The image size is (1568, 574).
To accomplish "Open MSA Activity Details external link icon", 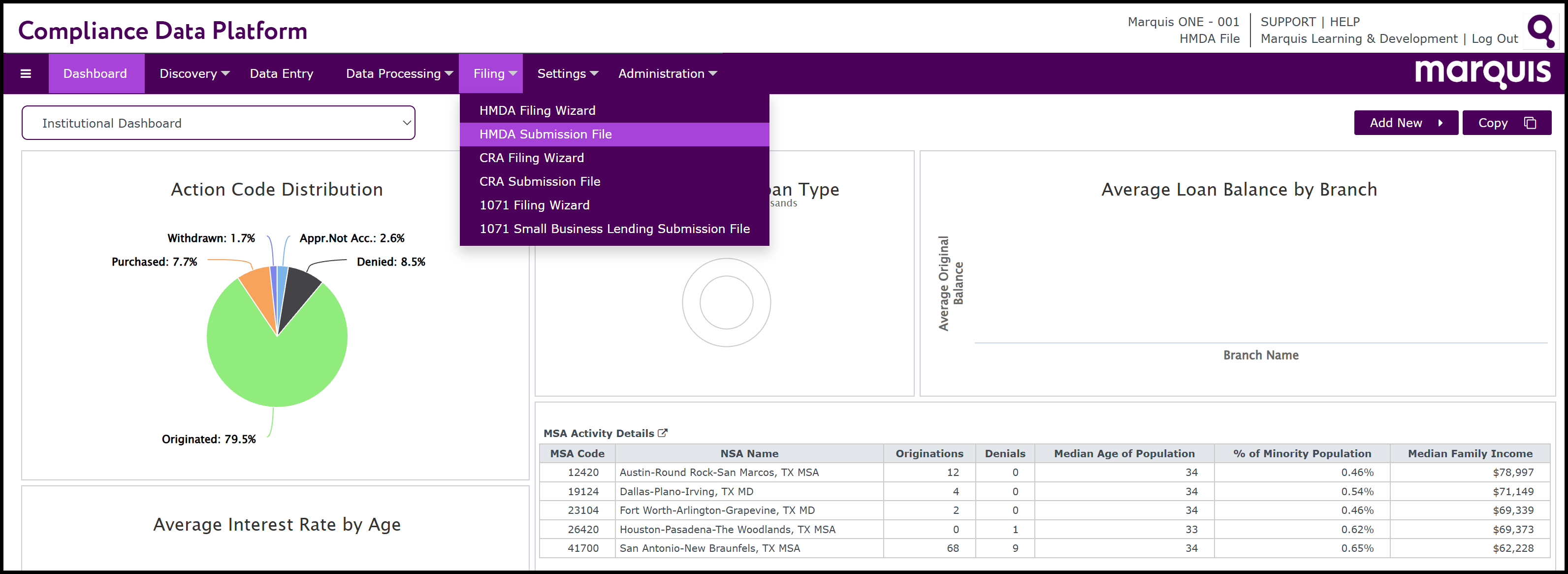I will pos(663,433).
